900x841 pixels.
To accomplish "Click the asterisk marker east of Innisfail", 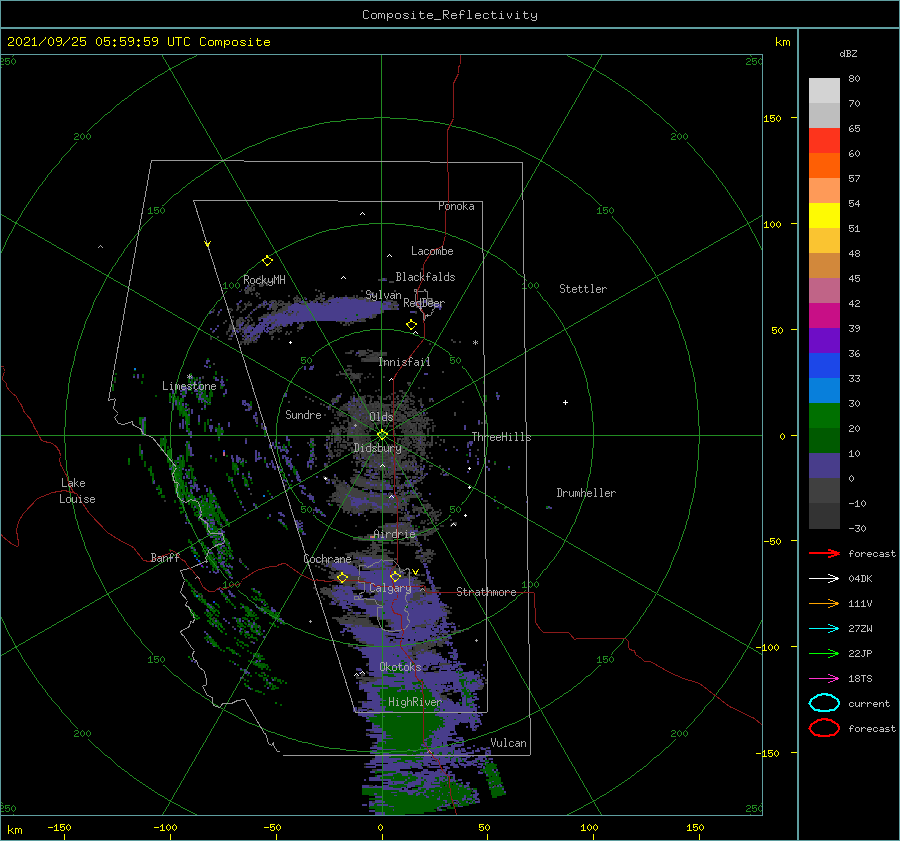I will click(x=475, y=343).
